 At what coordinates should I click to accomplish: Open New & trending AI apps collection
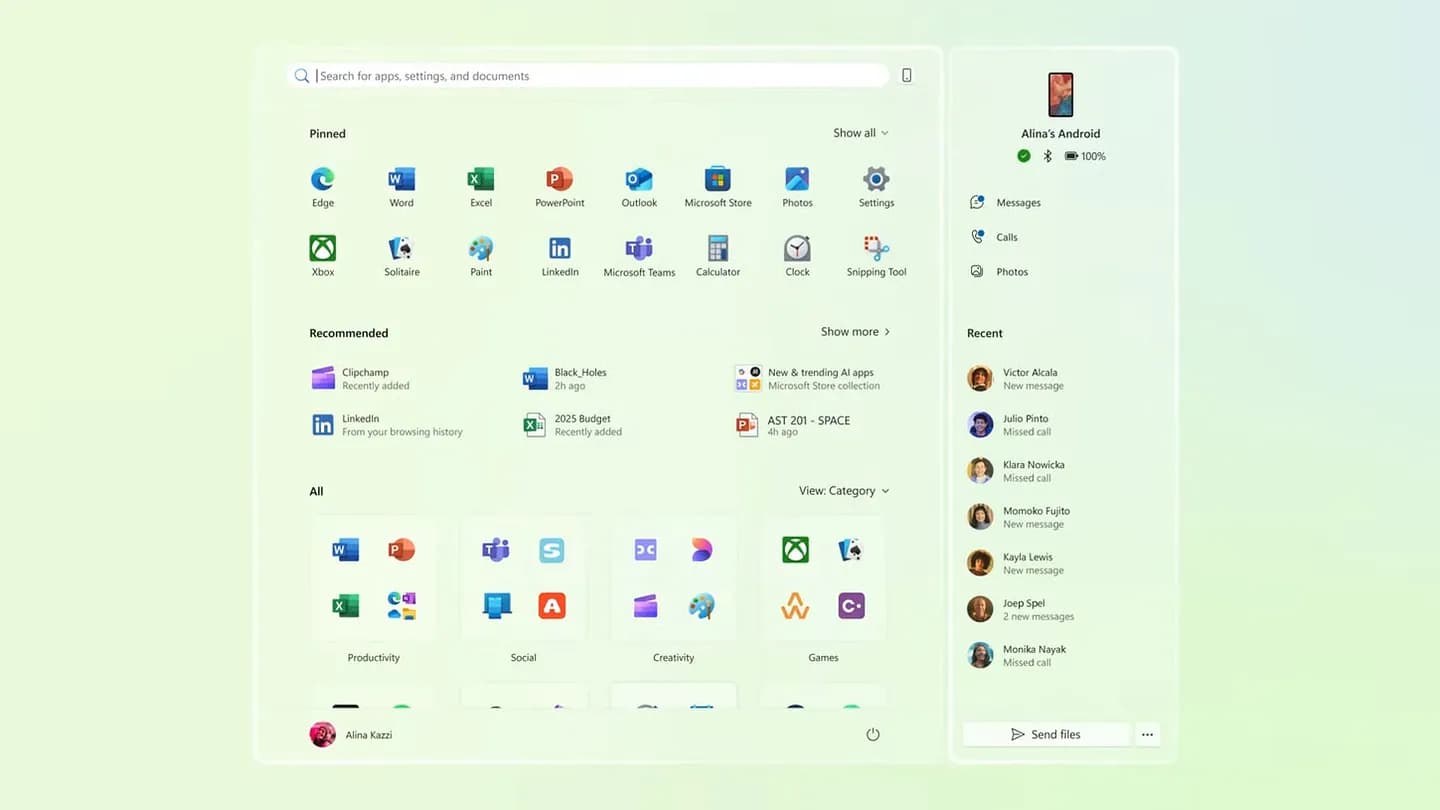point(808,378)
